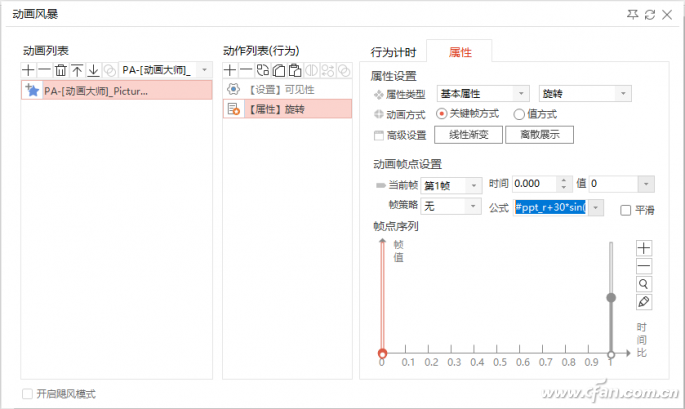Click the 时间 0.000 input field

pyautogui.click(x=535, y=184)
